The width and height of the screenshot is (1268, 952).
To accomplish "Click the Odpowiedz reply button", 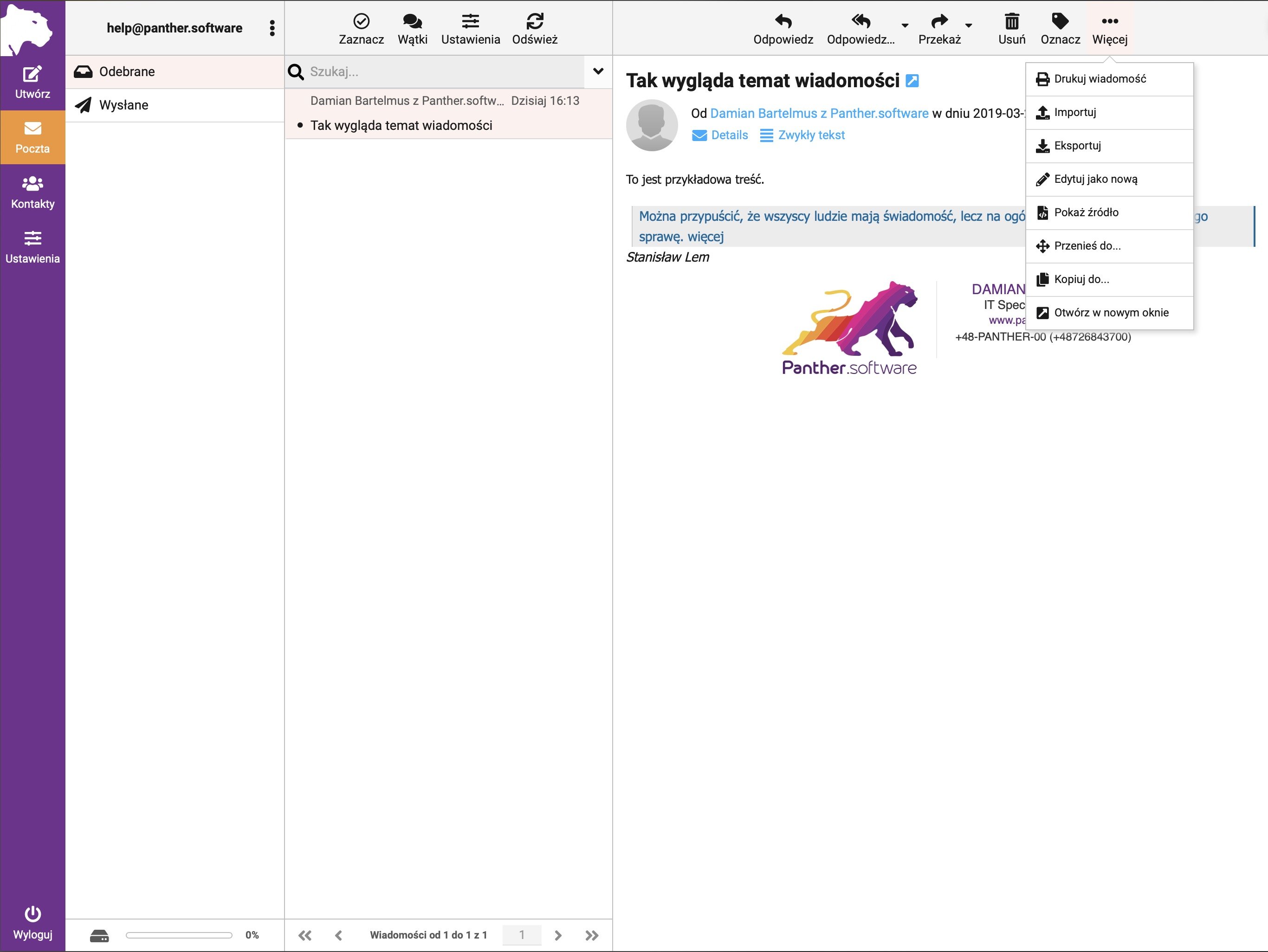I will point(783,29).
